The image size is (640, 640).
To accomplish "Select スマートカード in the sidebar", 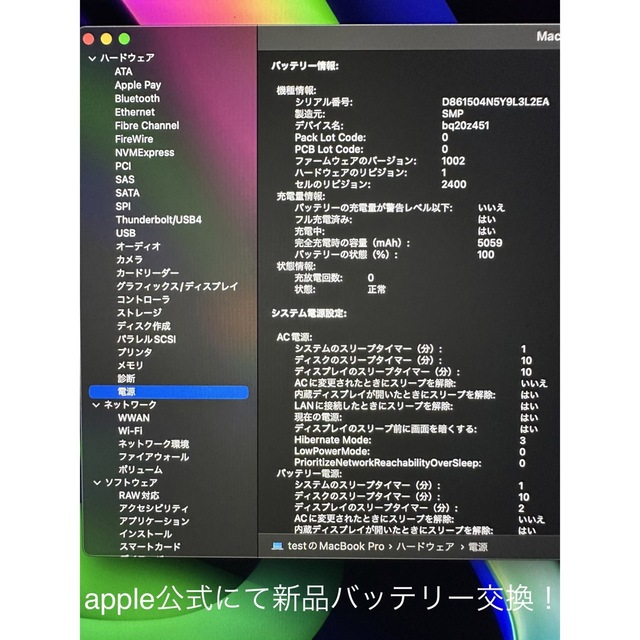I will (150, 547).
